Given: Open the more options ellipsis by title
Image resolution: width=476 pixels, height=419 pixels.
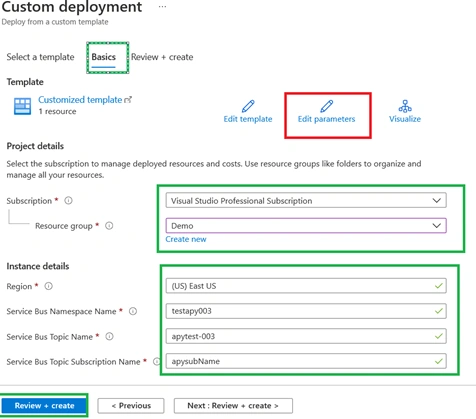Looking at the screenshot, I should pos(162,7).
